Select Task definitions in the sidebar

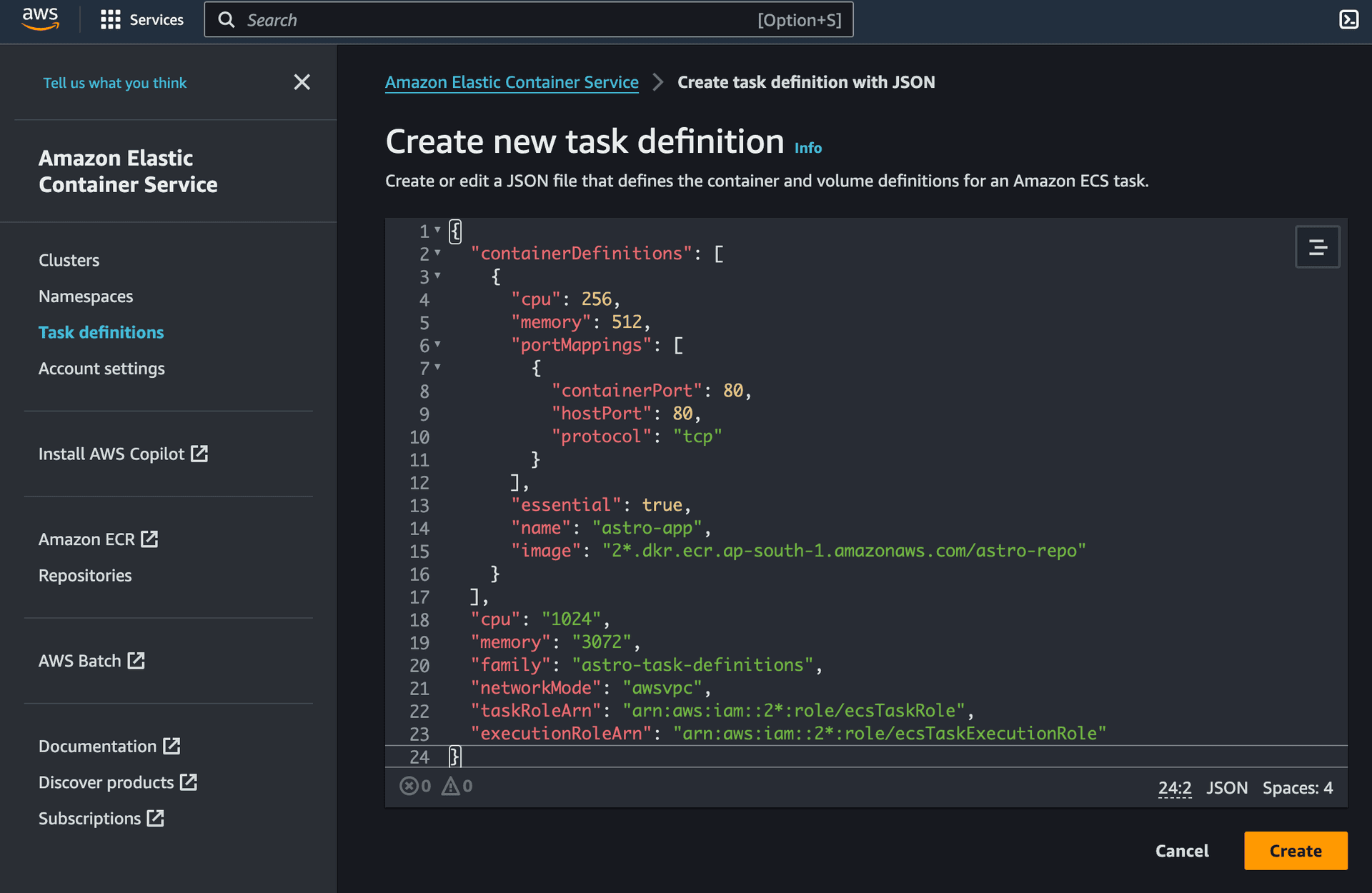pyautogui.click(x=101, y=332)
